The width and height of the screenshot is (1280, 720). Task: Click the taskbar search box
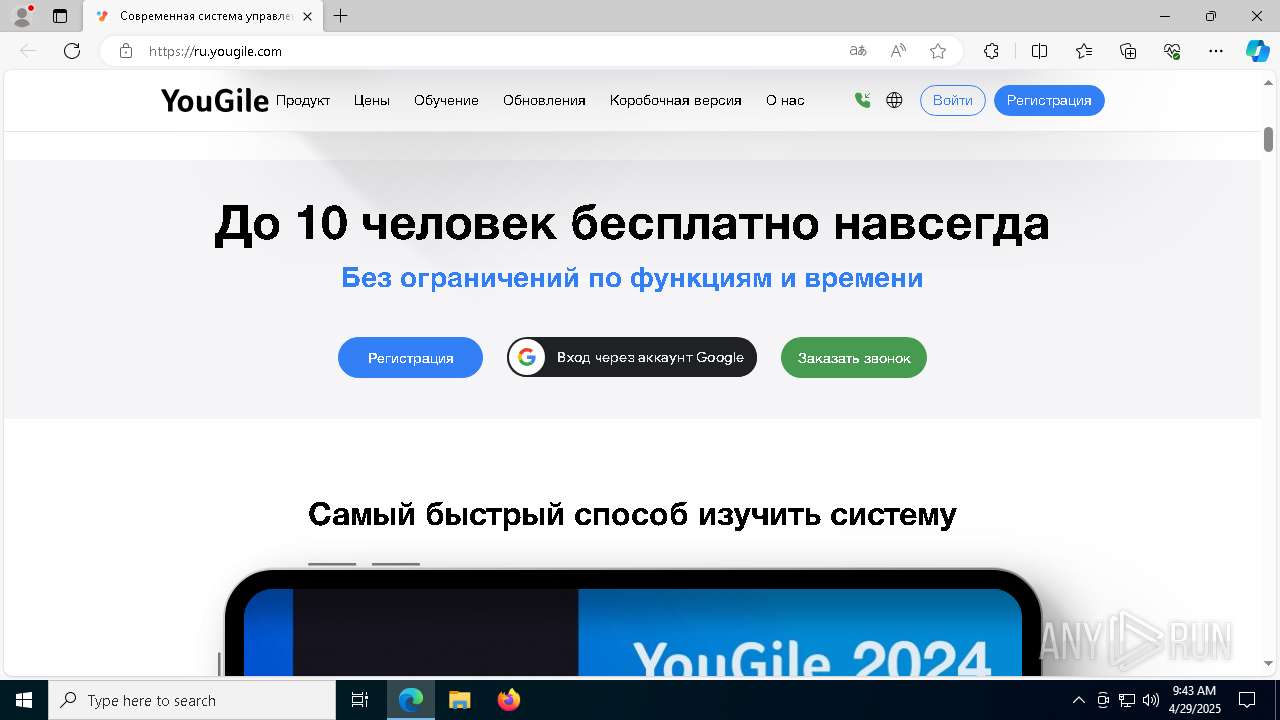coord(192,700)
